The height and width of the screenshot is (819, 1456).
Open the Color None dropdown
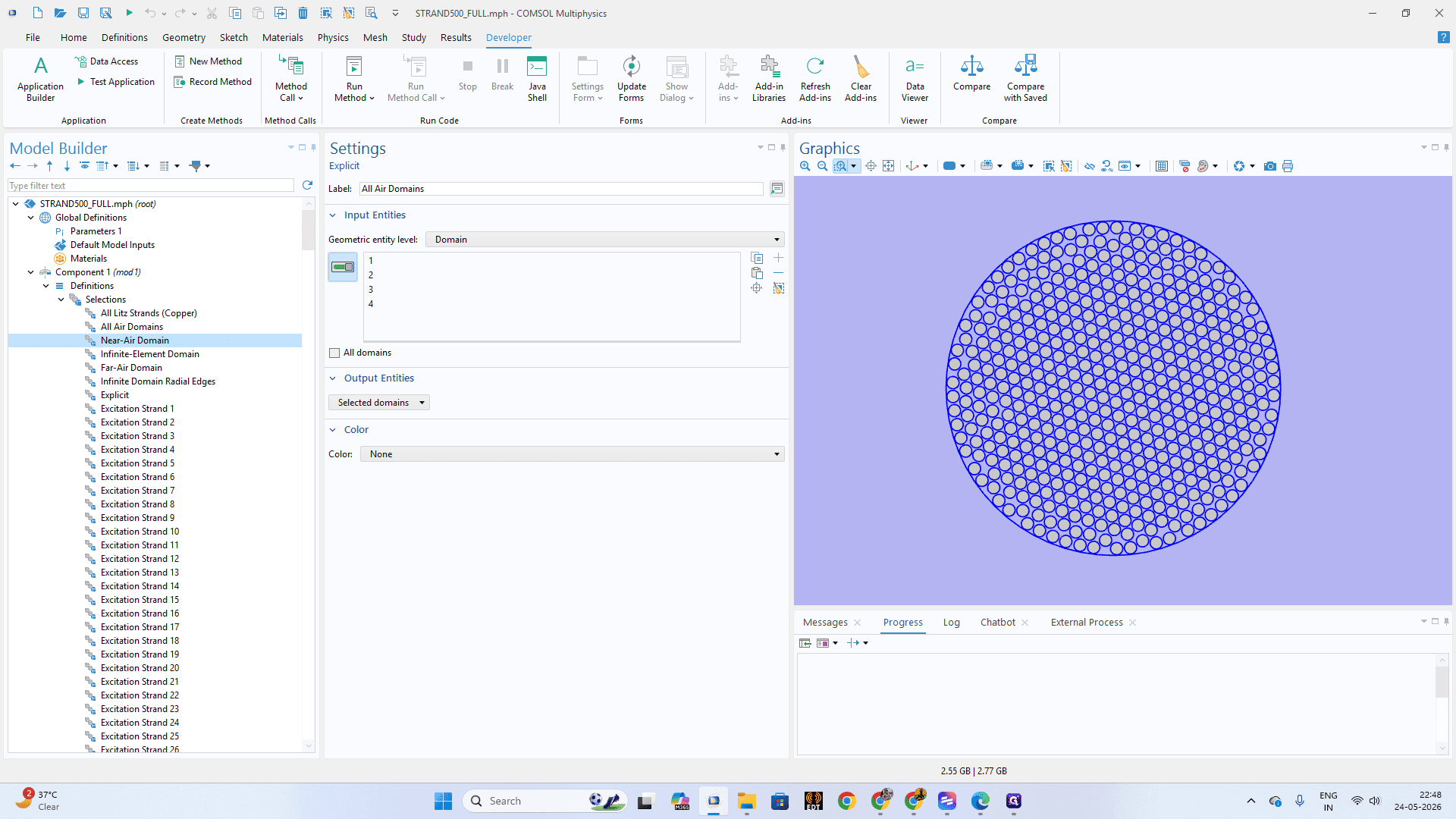(x=572, y=454)
